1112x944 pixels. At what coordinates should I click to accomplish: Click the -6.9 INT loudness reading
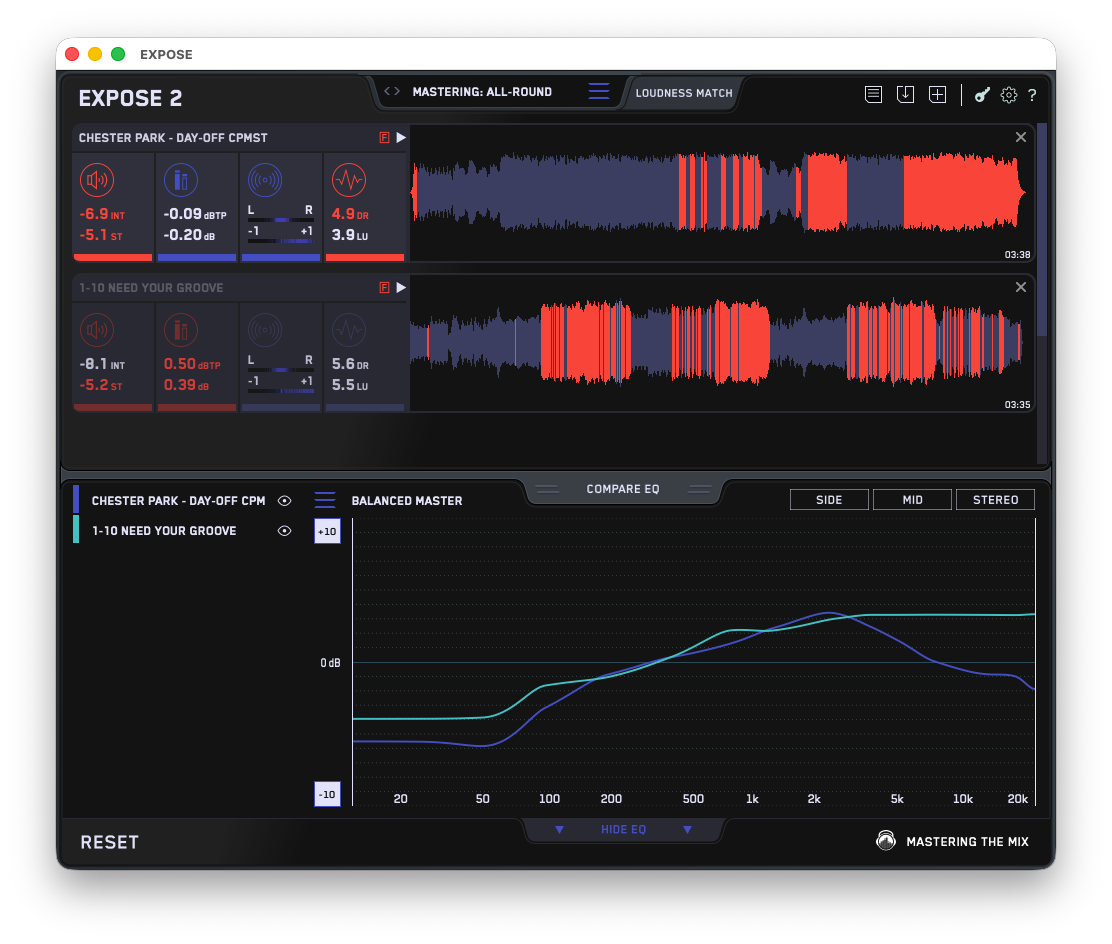[102, 214]
